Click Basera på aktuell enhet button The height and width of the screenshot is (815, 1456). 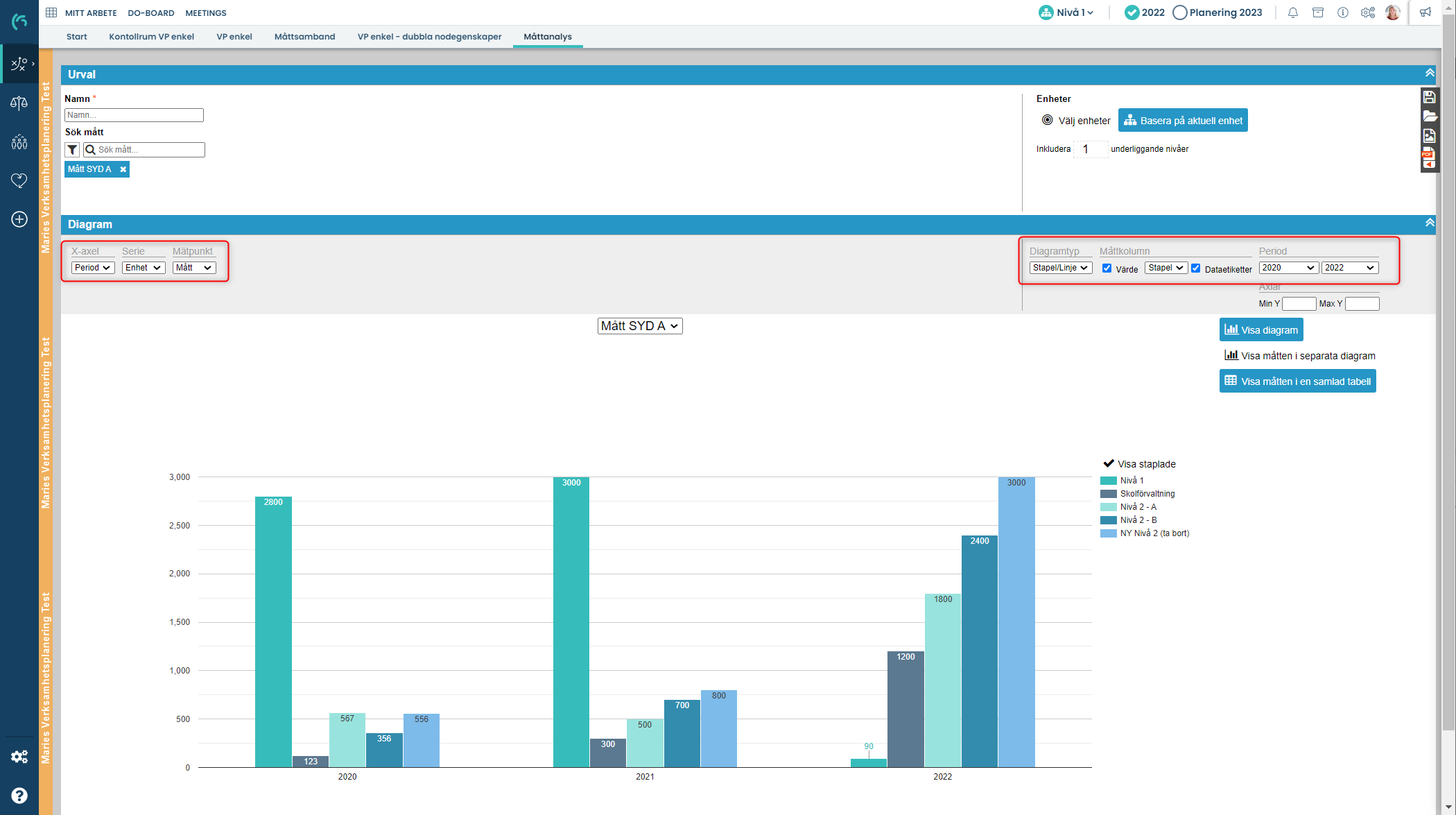pyautogui.click(x=1183, y=121)
